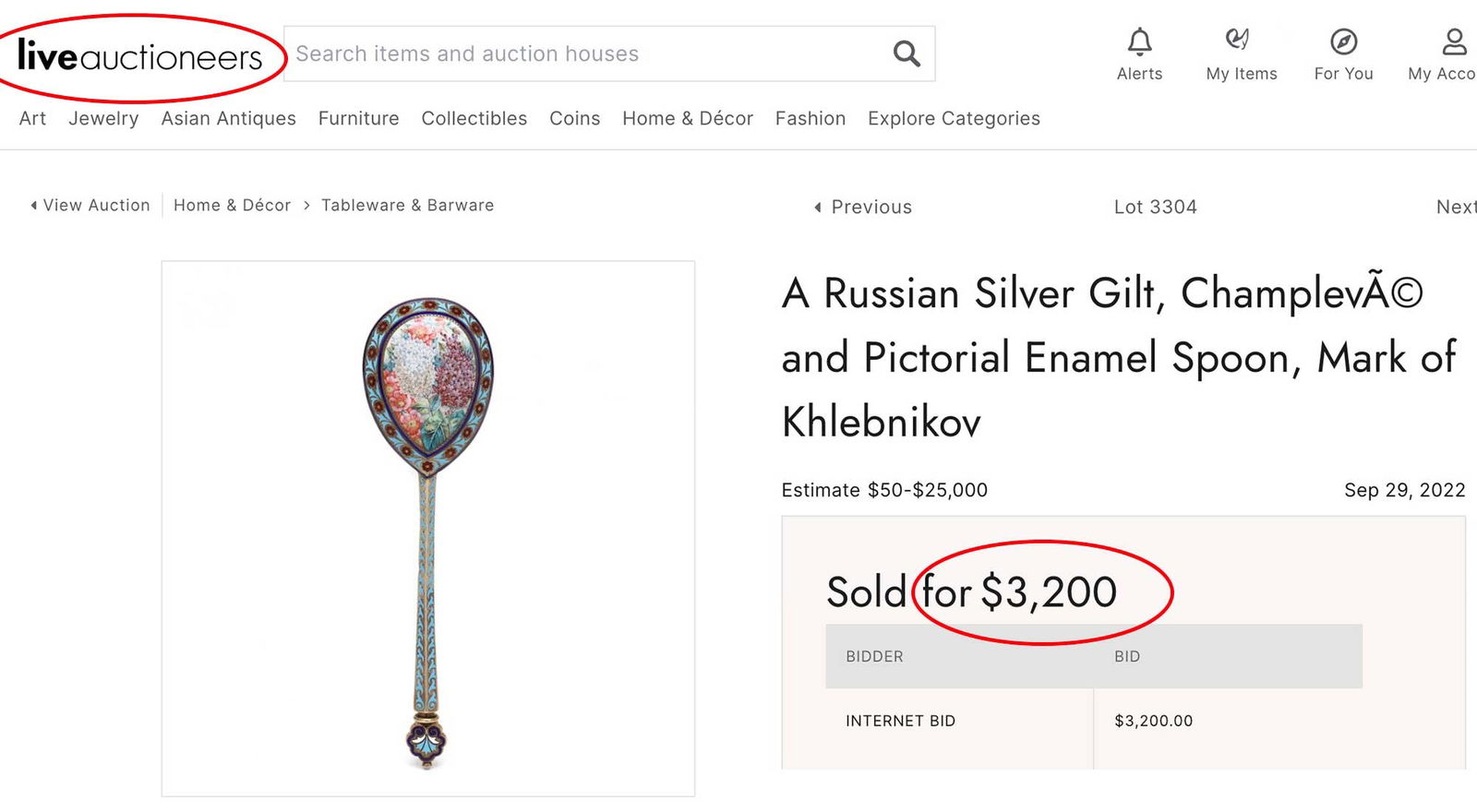Select the Asian Antiques navigation item
1477x812 pixels.
(228, 118)
